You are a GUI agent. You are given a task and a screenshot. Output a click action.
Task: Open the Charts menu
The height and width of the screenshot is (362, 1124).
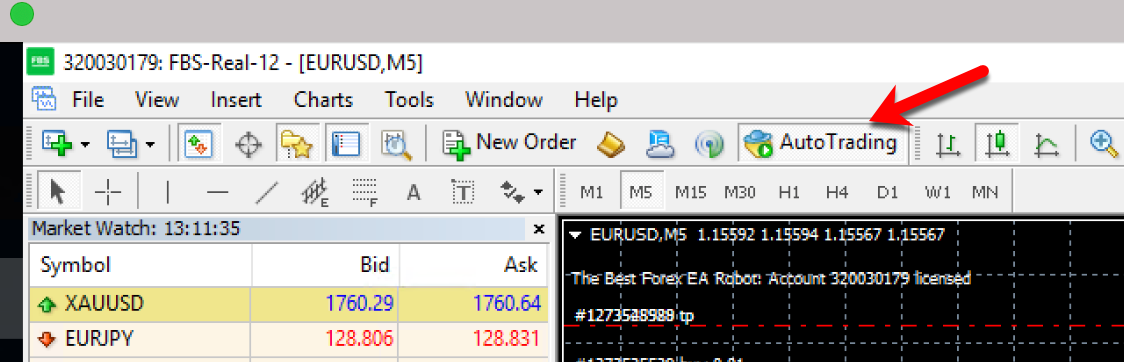coord(323,100)
